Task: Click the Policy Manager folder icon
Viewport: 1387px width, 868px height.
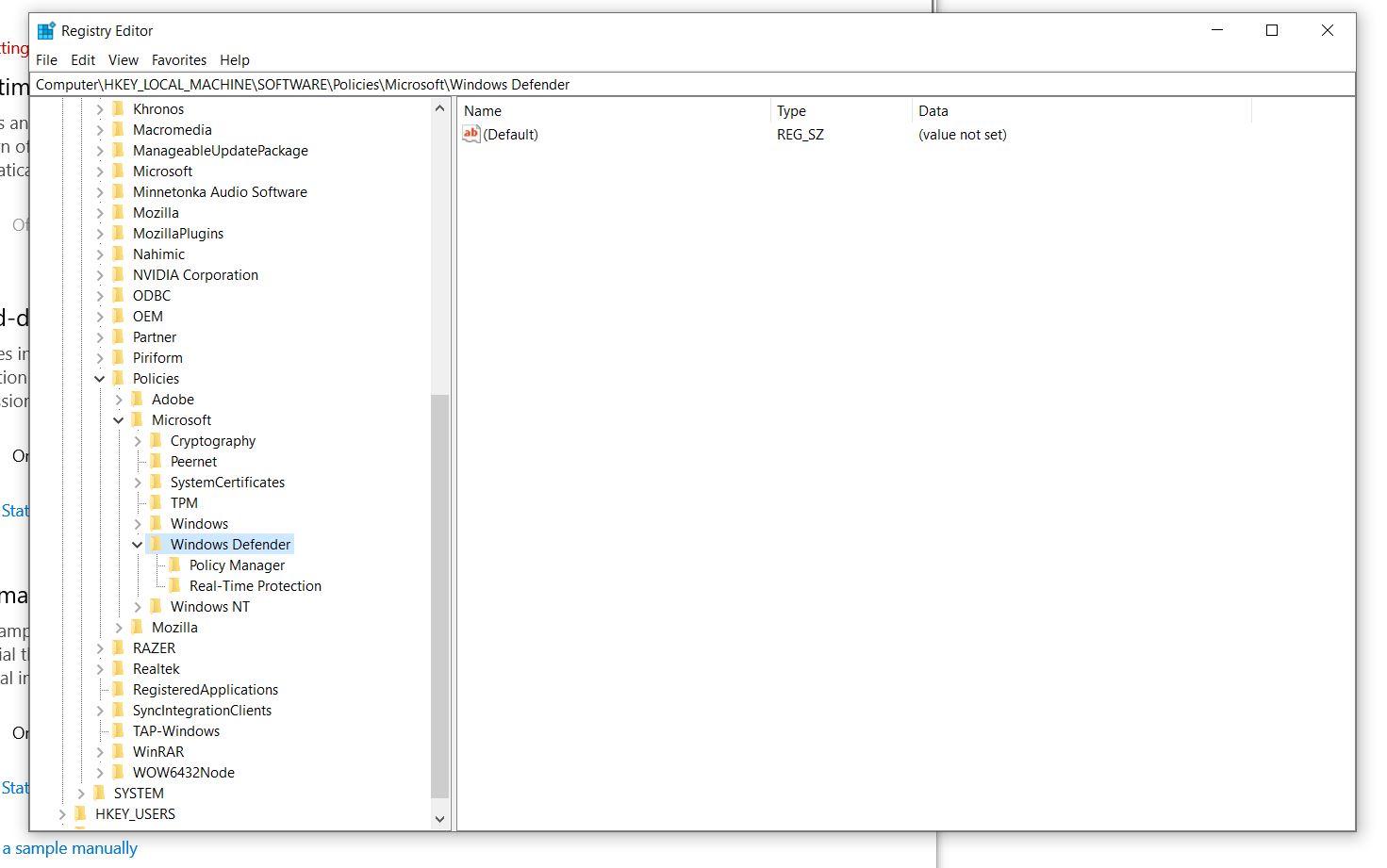Action: 174,565
